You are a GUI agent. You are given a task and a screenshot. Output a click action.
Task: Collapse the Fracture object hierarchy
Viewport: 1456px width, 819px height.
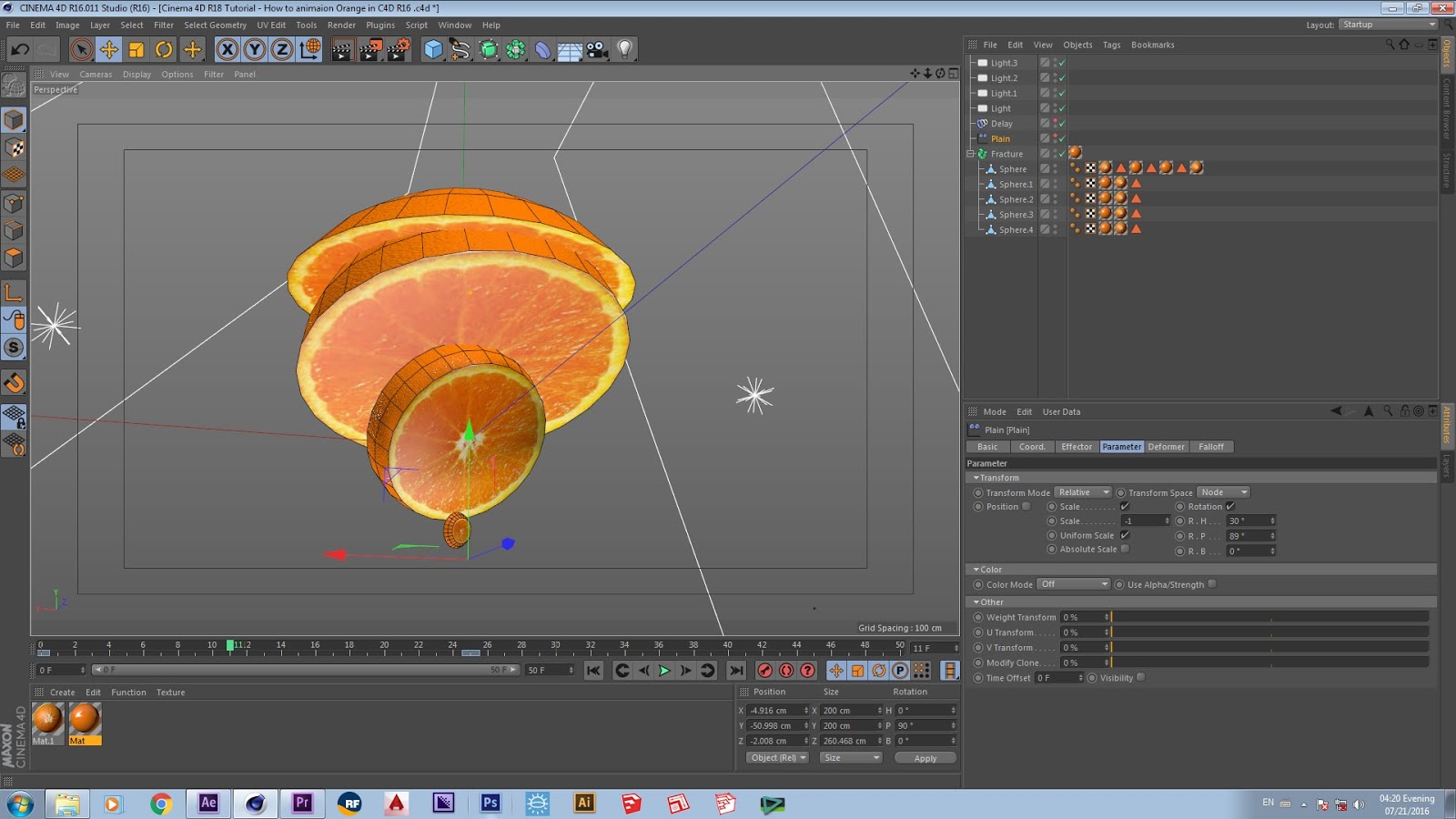pyautogui.click(x=971, y=154)
